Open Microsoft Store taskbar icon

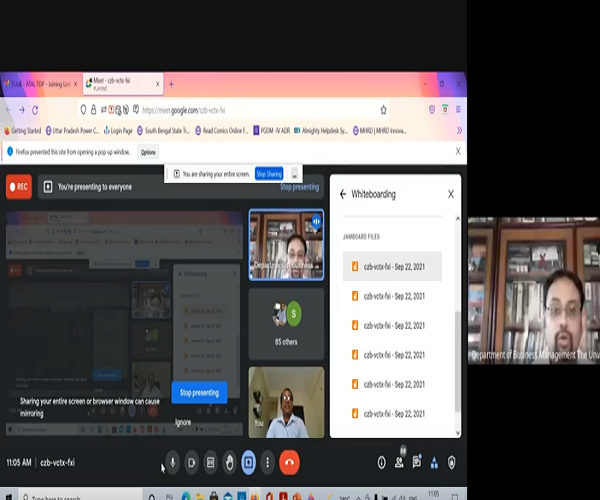pos(214,496)
